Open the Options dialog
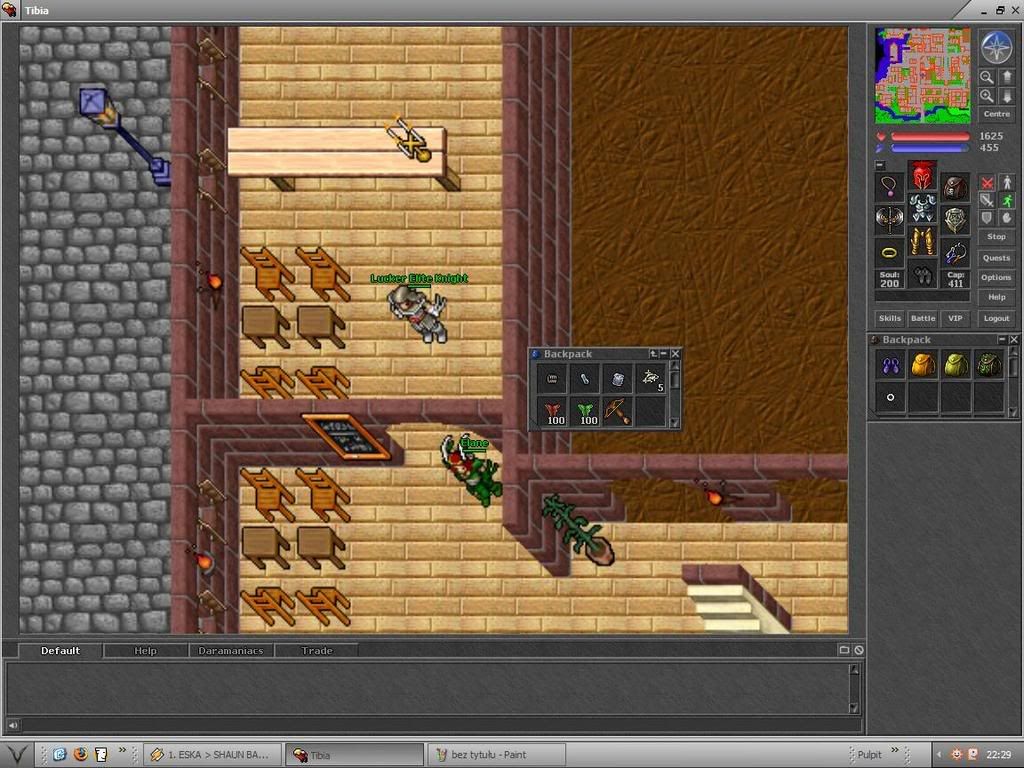This screenshot has width=1024, height=768. 997,278
